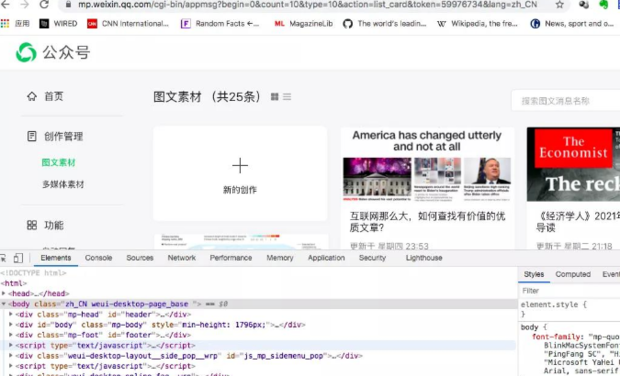This screenshot has height=376, width=620.
Task: Bookmark page with the star icon
Action: pyautogui.click(x=560, y=5)
